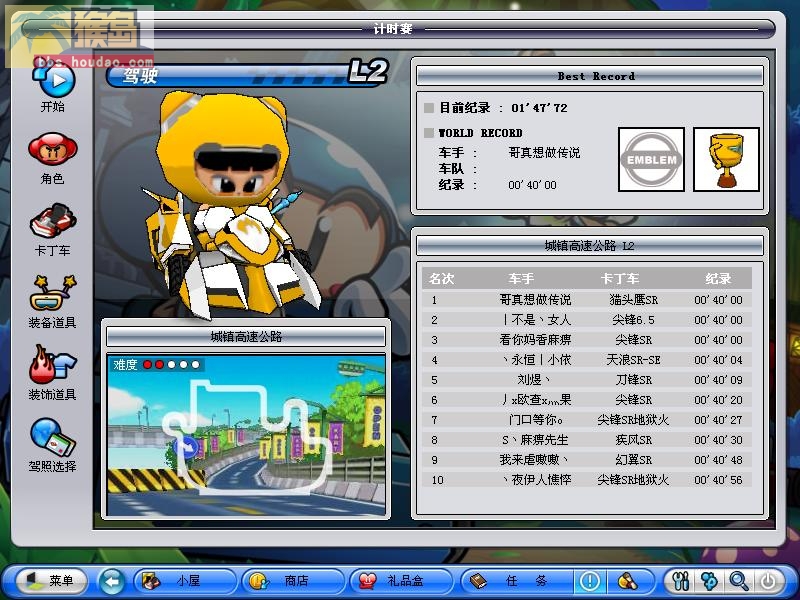
Task: Open the 装备道具 goggles icon
Action: coord(53,293)
